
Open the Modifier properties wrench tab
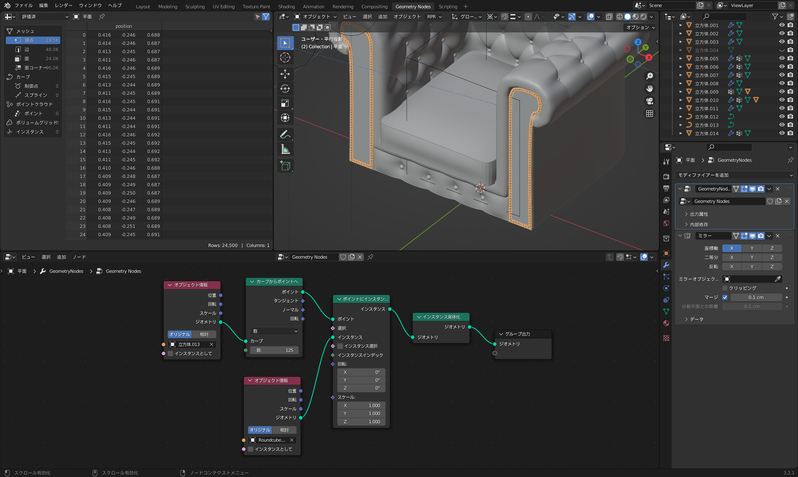(667, 265)
